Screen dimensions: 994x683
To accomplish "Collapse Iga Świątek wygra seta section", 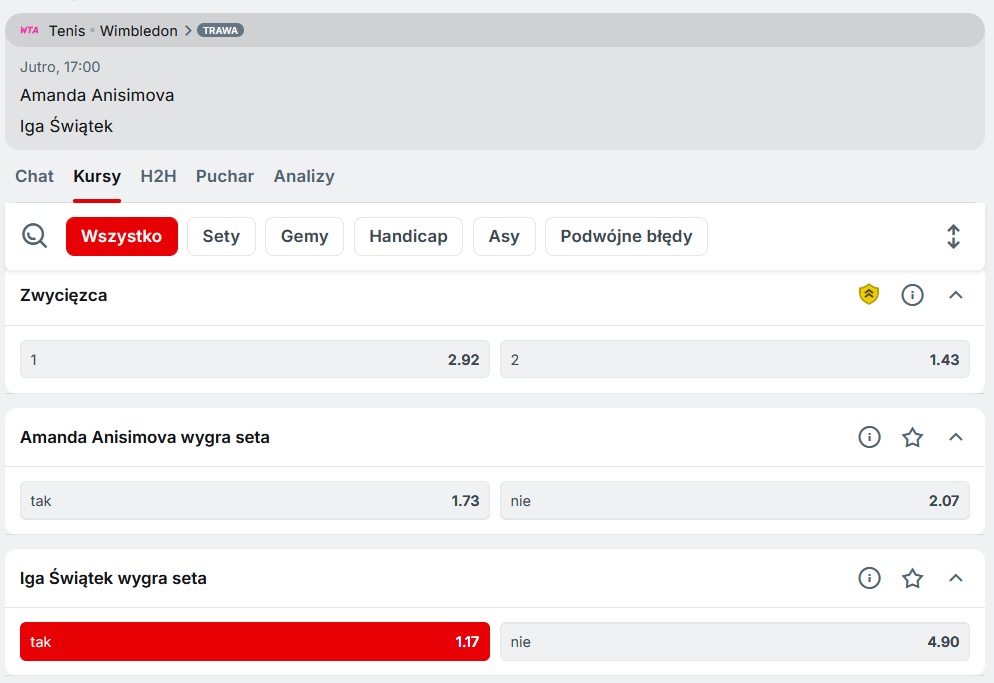I will coord(956,578).
